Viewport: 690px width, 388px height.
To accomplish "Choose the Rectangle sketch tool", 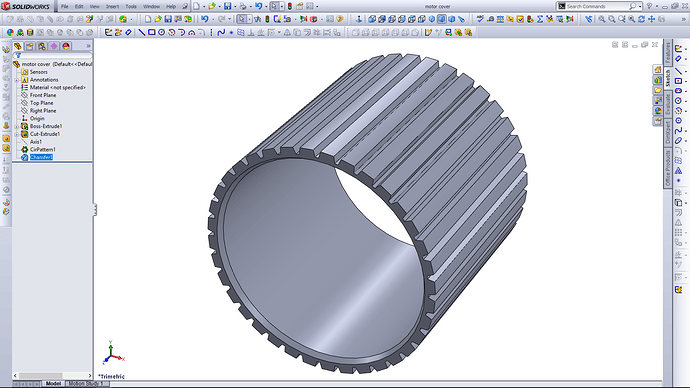I will (x=152, y=33).
